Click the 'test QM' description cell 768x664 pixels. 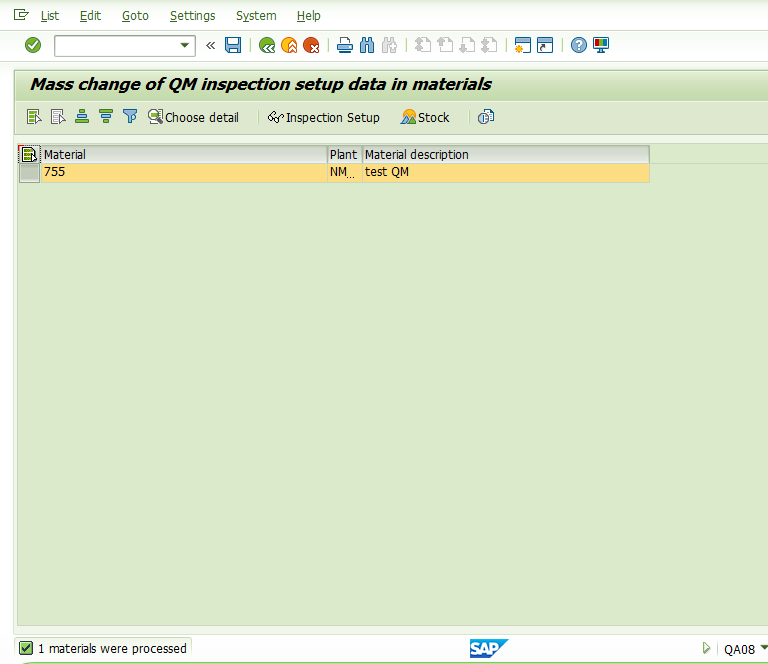[506, 172]
